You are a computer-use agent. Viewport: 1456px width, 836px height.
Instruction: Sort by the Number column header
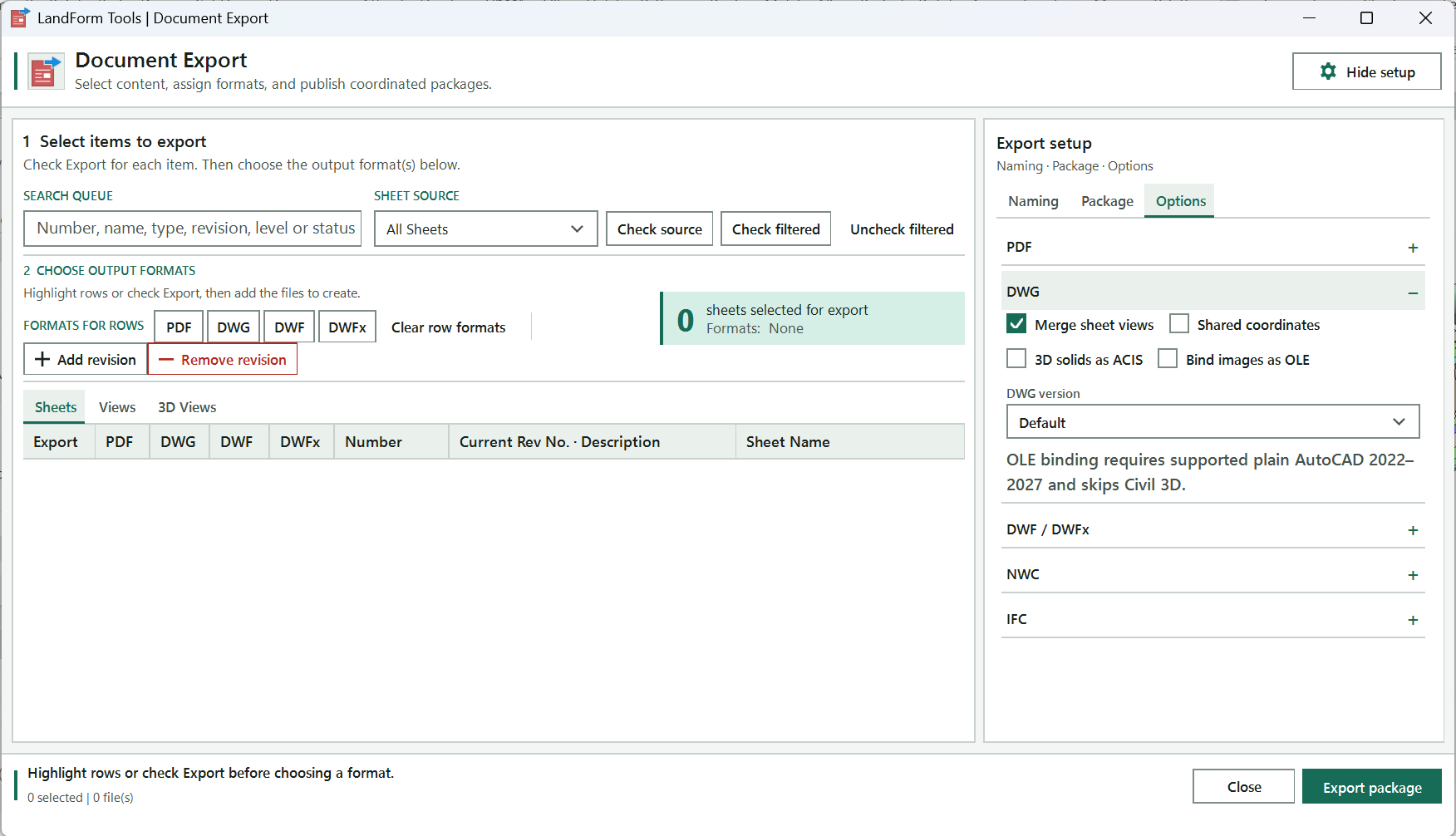[391, 441]
